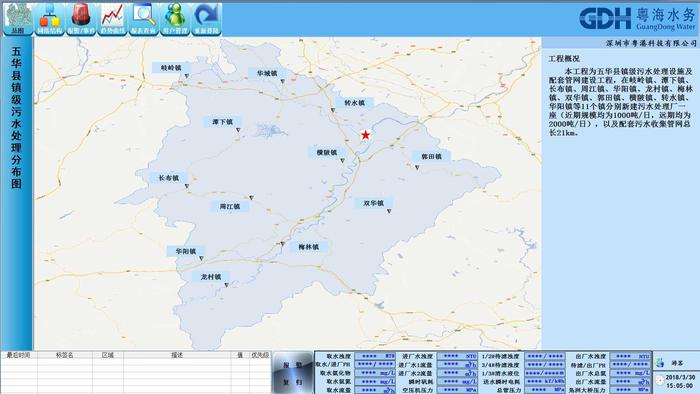Click the red star marker on map
This screenshot has height=394, width=700.
(365, 135)
